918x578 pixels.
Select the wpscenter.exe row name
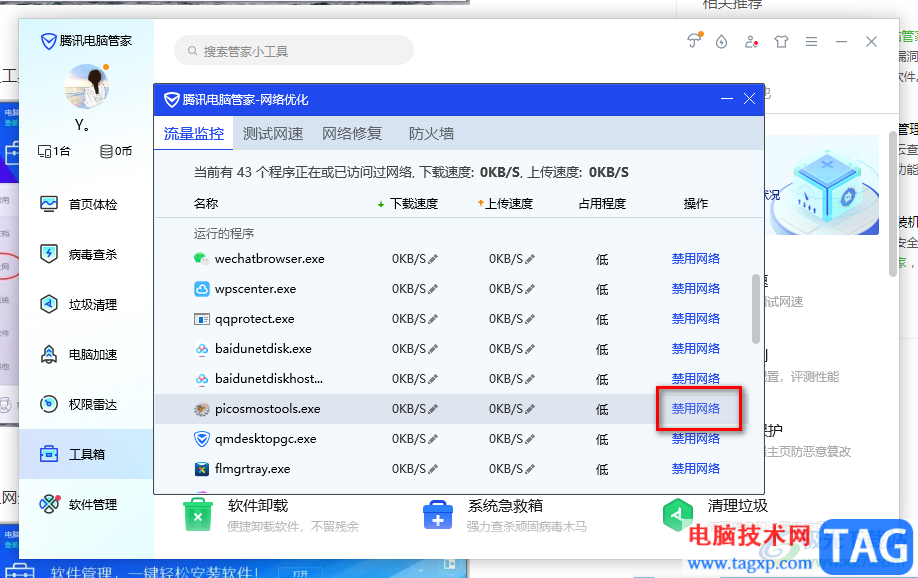click(255, 289)
